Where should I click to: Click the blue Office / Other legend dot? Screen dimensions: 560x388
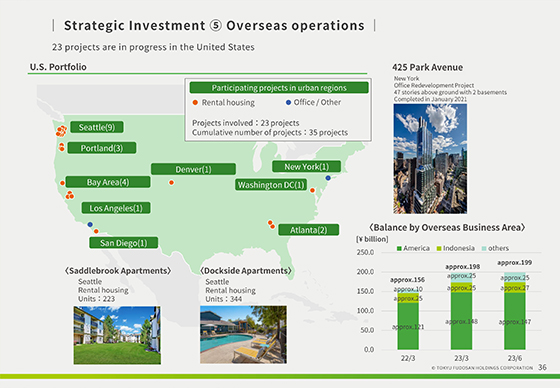(x=288, y=103)
